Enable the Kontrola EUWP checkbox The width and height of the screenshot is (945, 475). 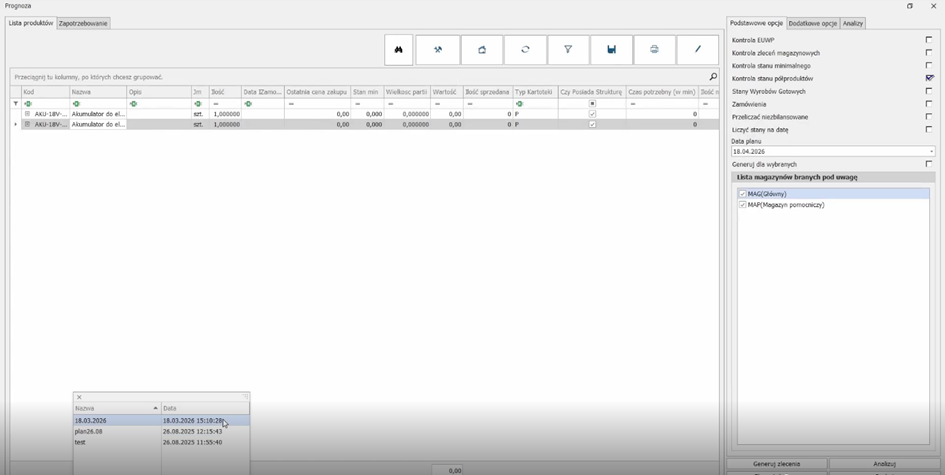pyautogui.click(x=929, y=40)
